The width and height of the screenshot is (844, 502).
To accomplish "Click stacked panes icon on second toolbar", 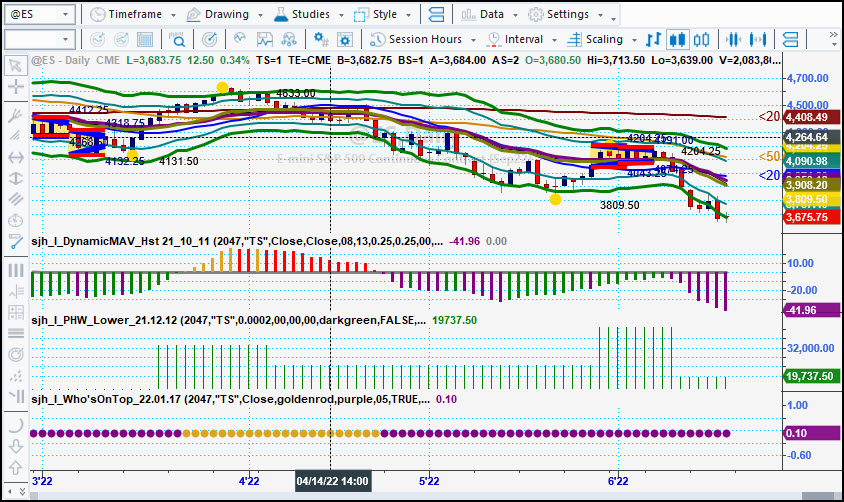I will [791, 39].
